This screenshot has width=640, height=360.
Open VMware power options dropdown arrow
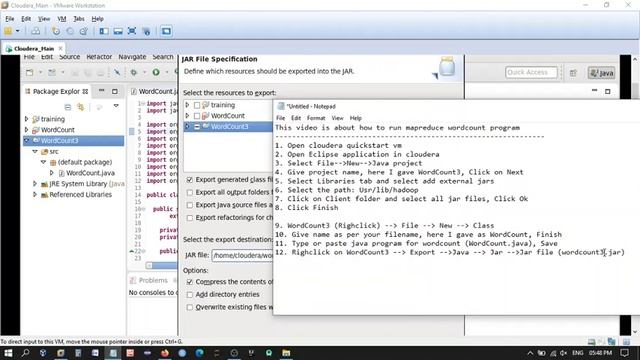pos(18,31)
